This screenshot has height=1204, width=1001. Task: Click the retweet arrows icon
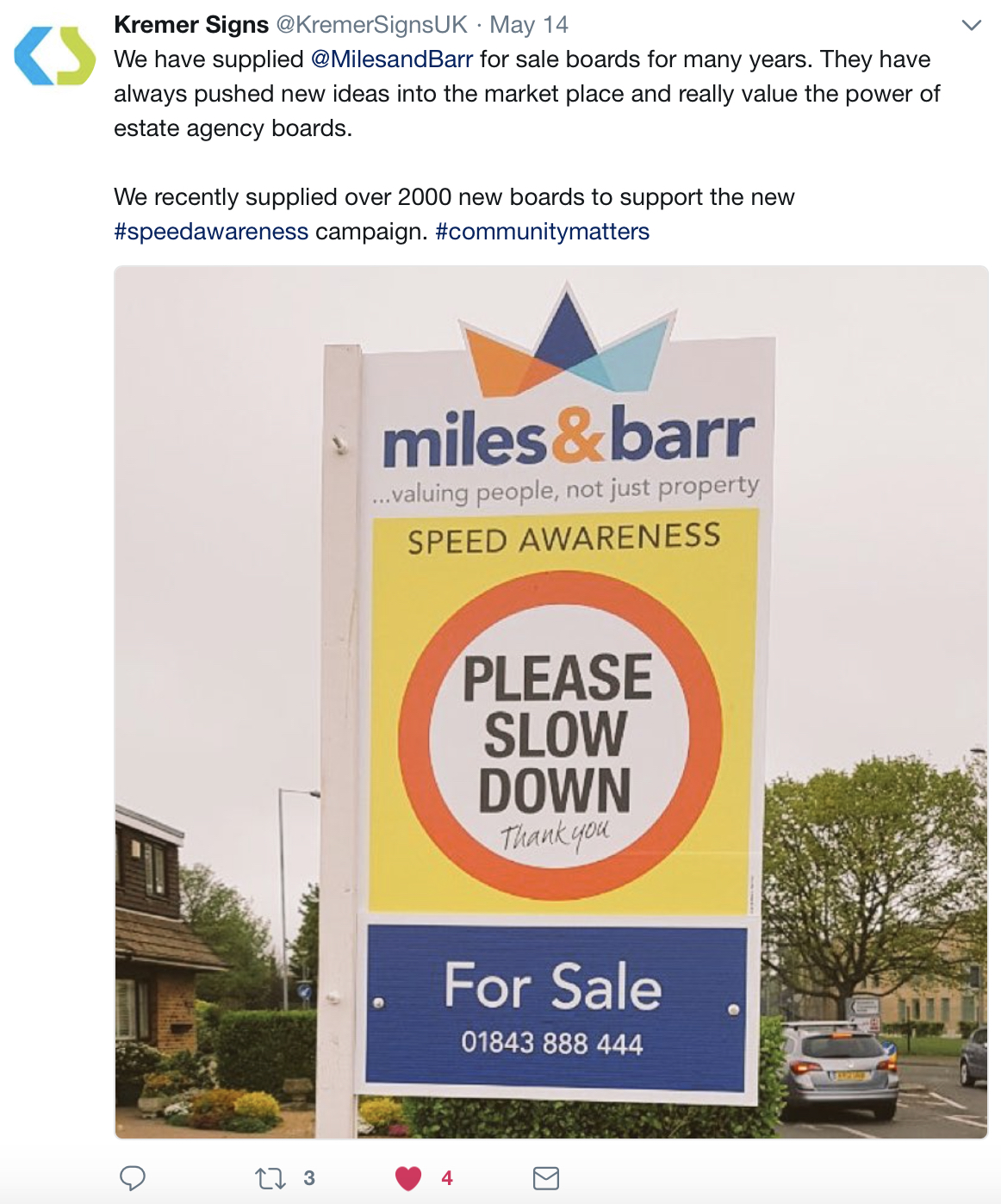270,1177
